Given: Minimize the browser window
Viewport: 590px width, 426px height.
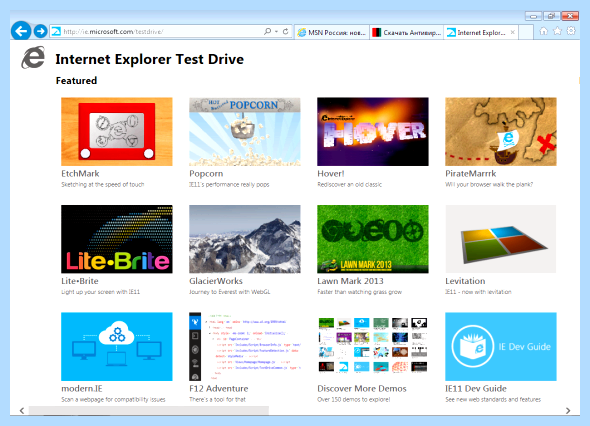Looking at the screenshot, I should tap(533, 16).
